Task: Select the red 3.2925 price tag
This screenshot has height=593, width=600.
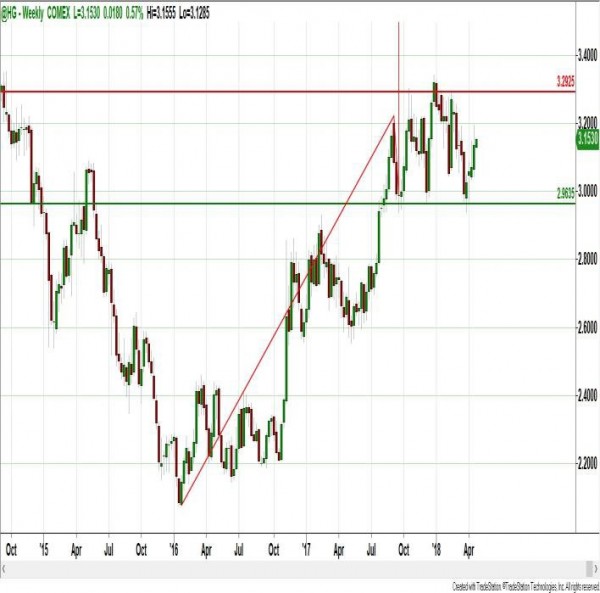Action: click(x=568, y=84)
